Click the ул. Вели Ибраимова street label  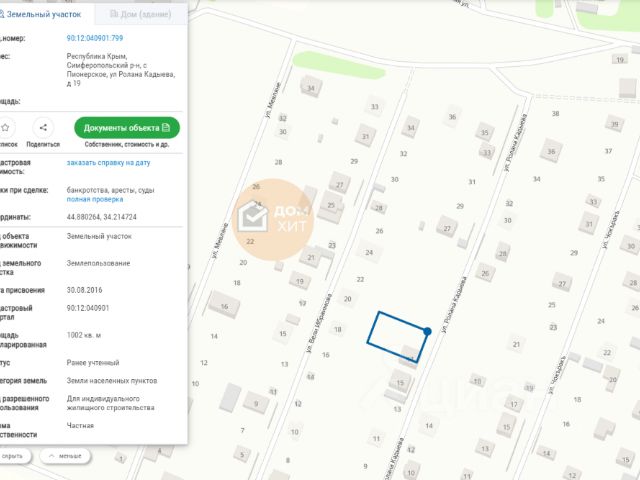click(x=319, y=323)
